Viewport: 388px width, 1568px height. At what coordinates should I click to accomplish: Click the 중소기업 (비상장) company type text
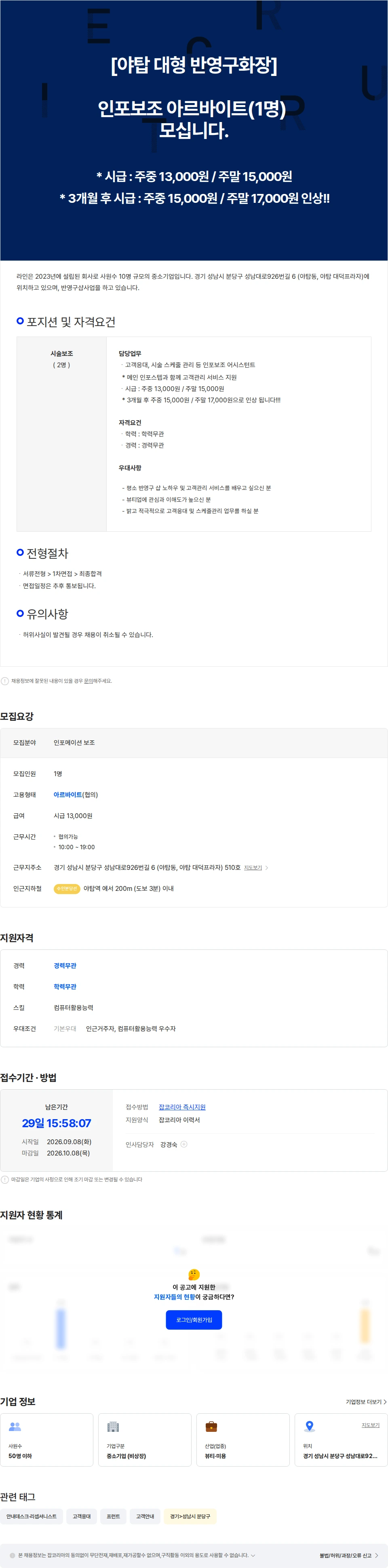(126, 1456)
